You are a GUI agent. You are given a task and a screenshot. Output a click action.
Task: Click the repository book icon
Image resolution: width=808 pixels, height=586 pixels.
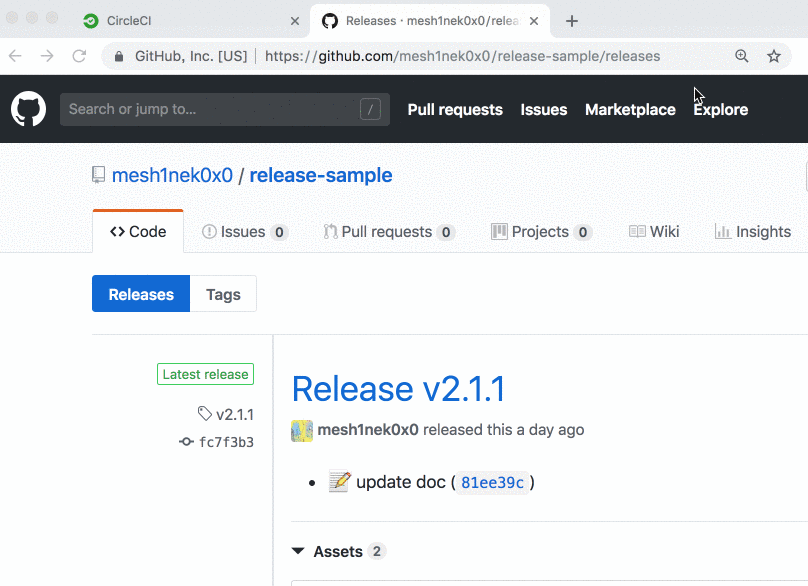click(98, 175)
